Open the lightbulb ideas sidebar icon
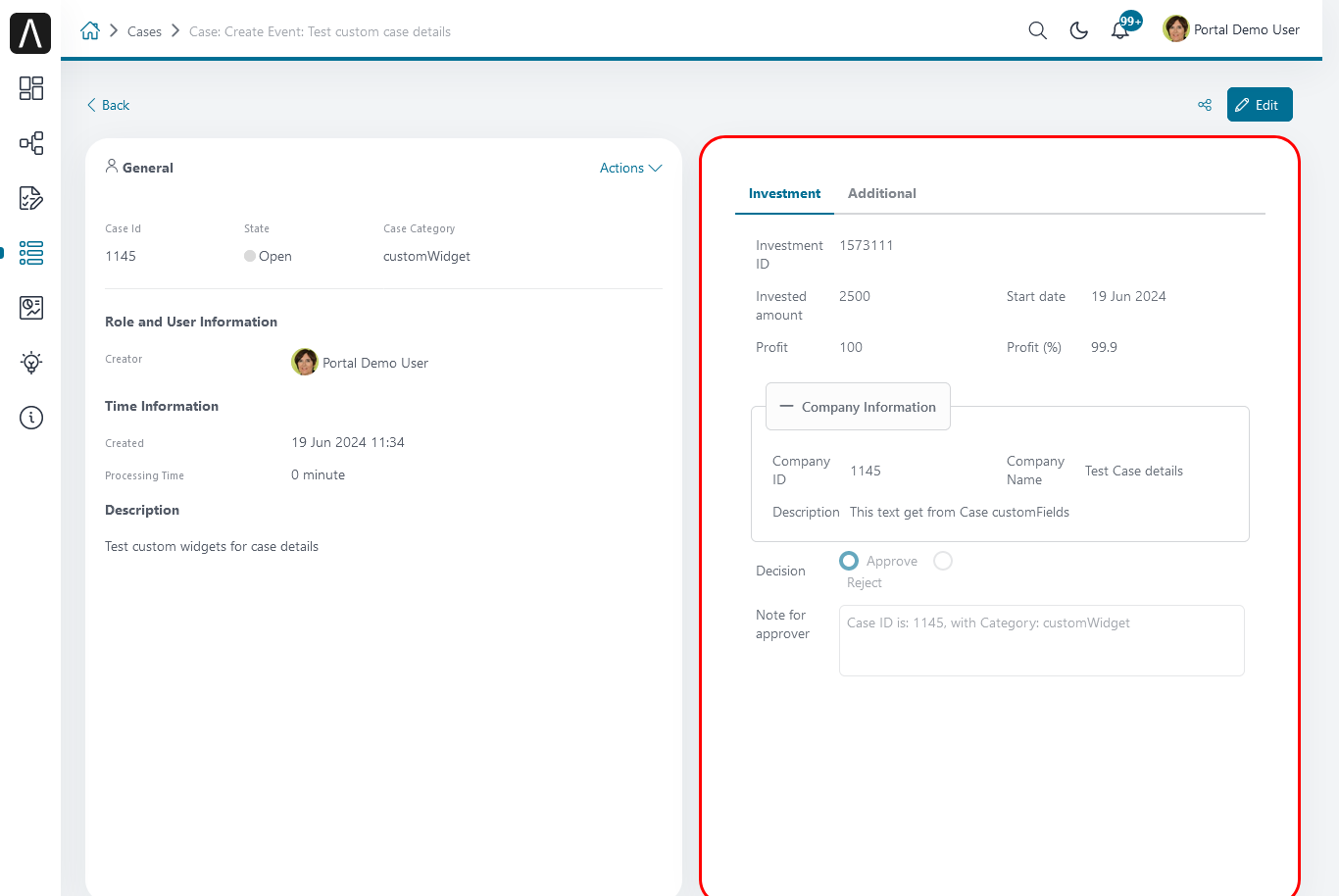Image resolution: width=1339 pixels, height=896 pixels. (31, 363)
